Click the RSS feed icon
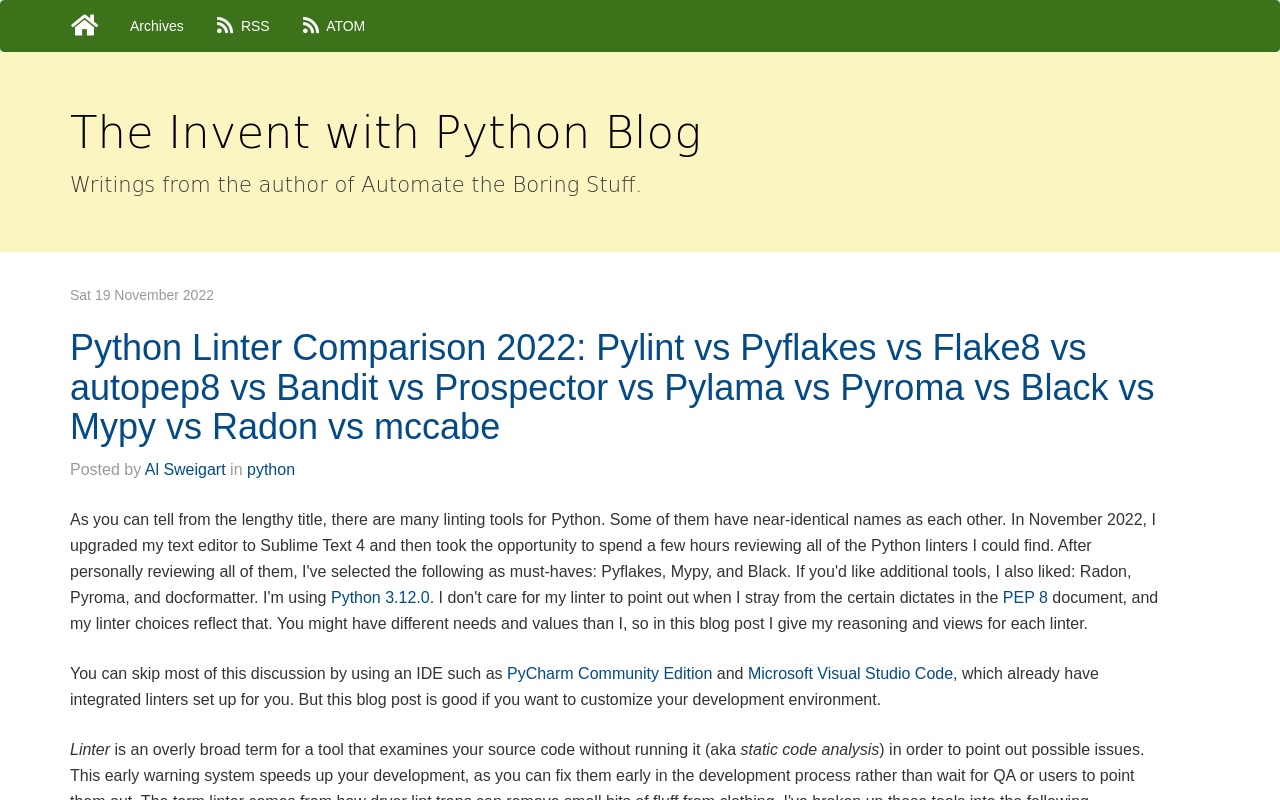This screenshot has width=1280, height=800. click(225, 26)
